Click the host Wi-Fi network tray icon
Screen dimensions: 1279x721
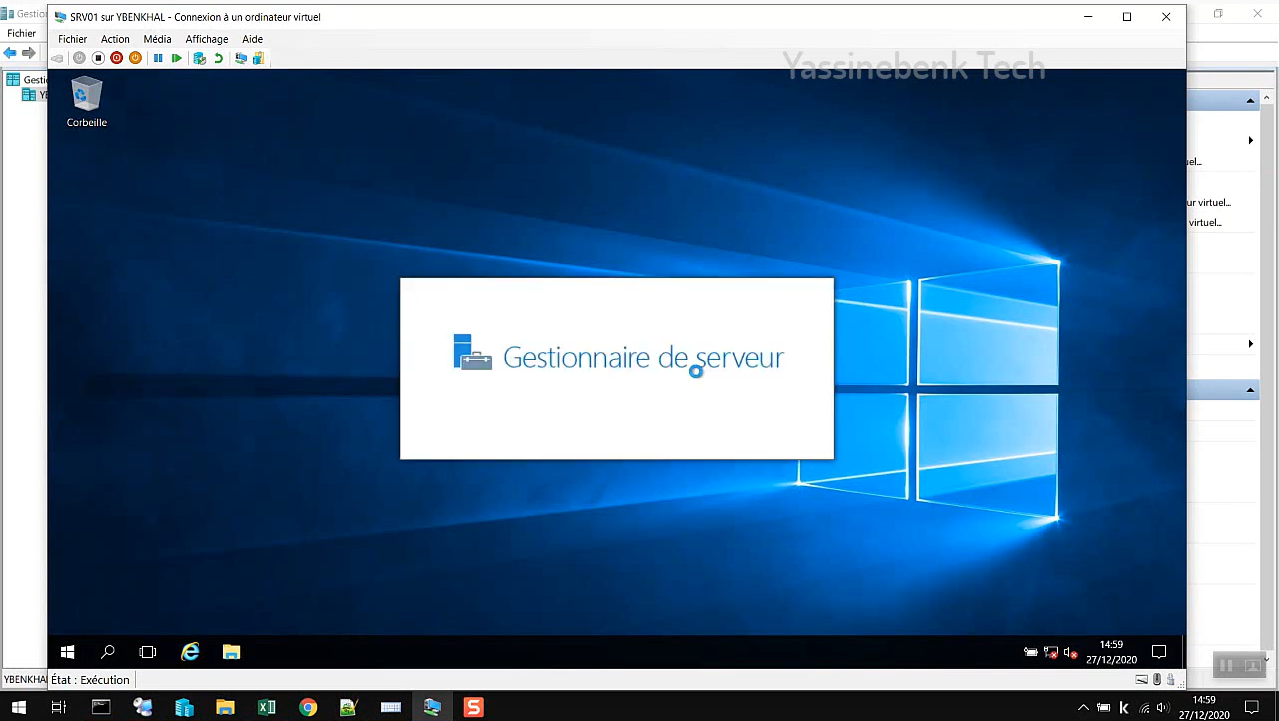tap(1144, 708)
